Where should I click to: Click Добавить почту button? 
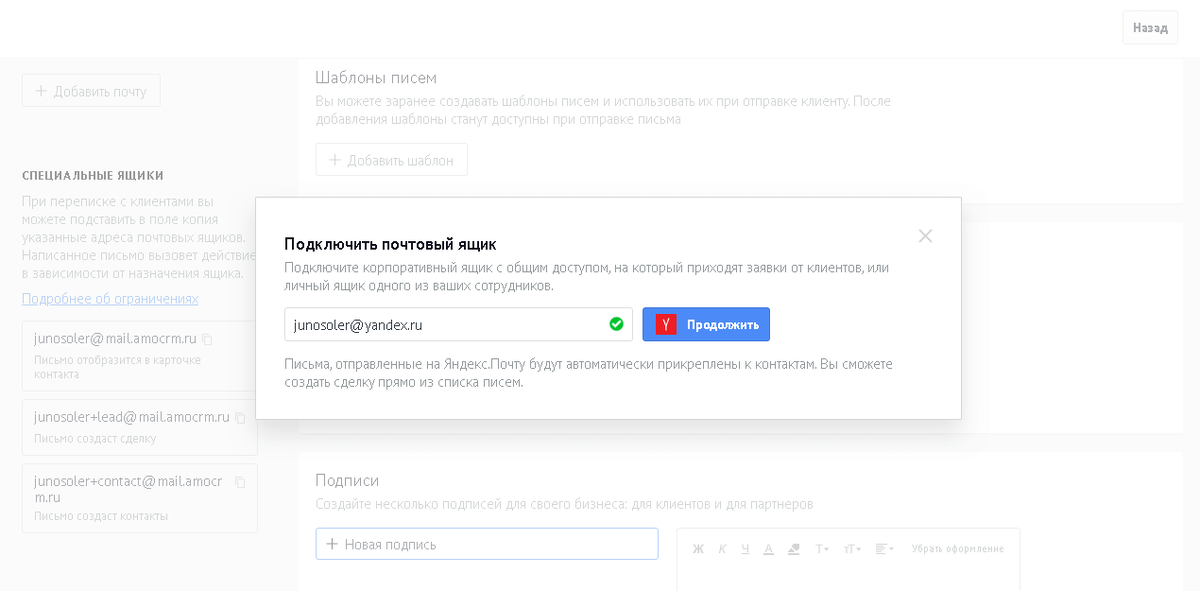pyautogui.click(x=91, y=91)
